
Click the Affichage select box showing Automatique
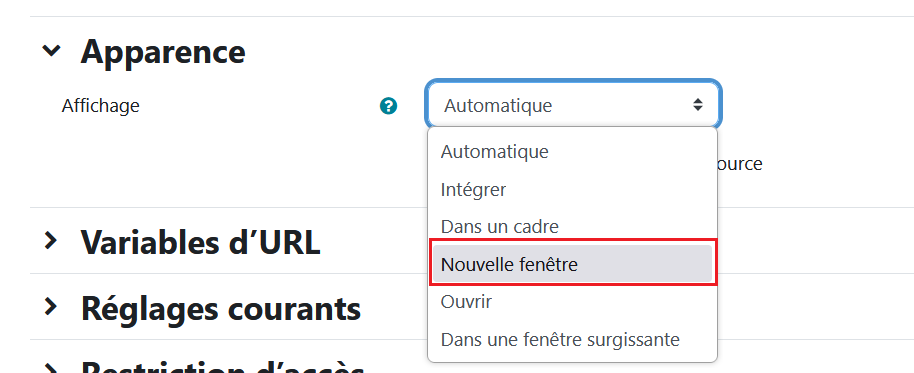pos(574,105)
